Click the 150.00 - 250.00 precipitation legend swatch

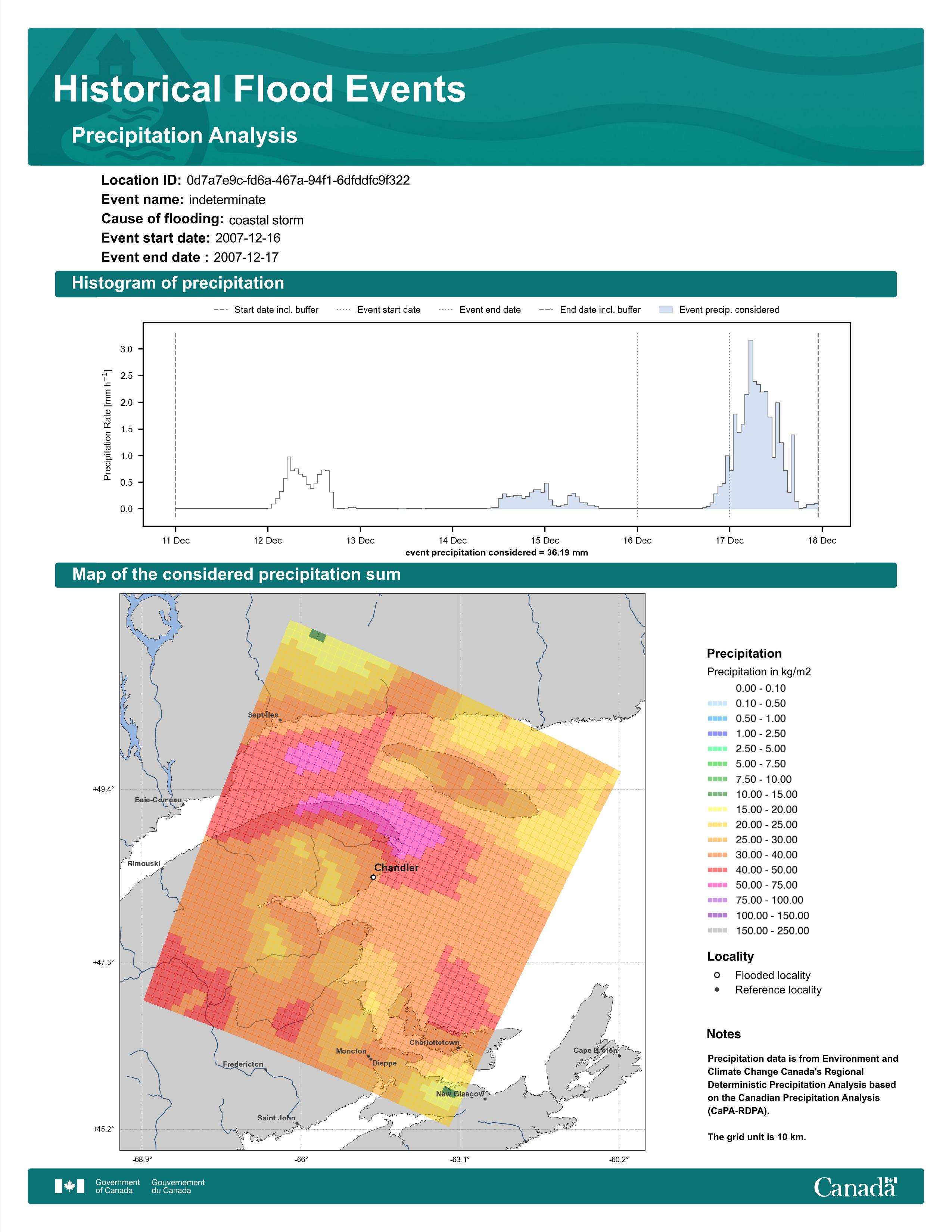click(x=717, y=931)
